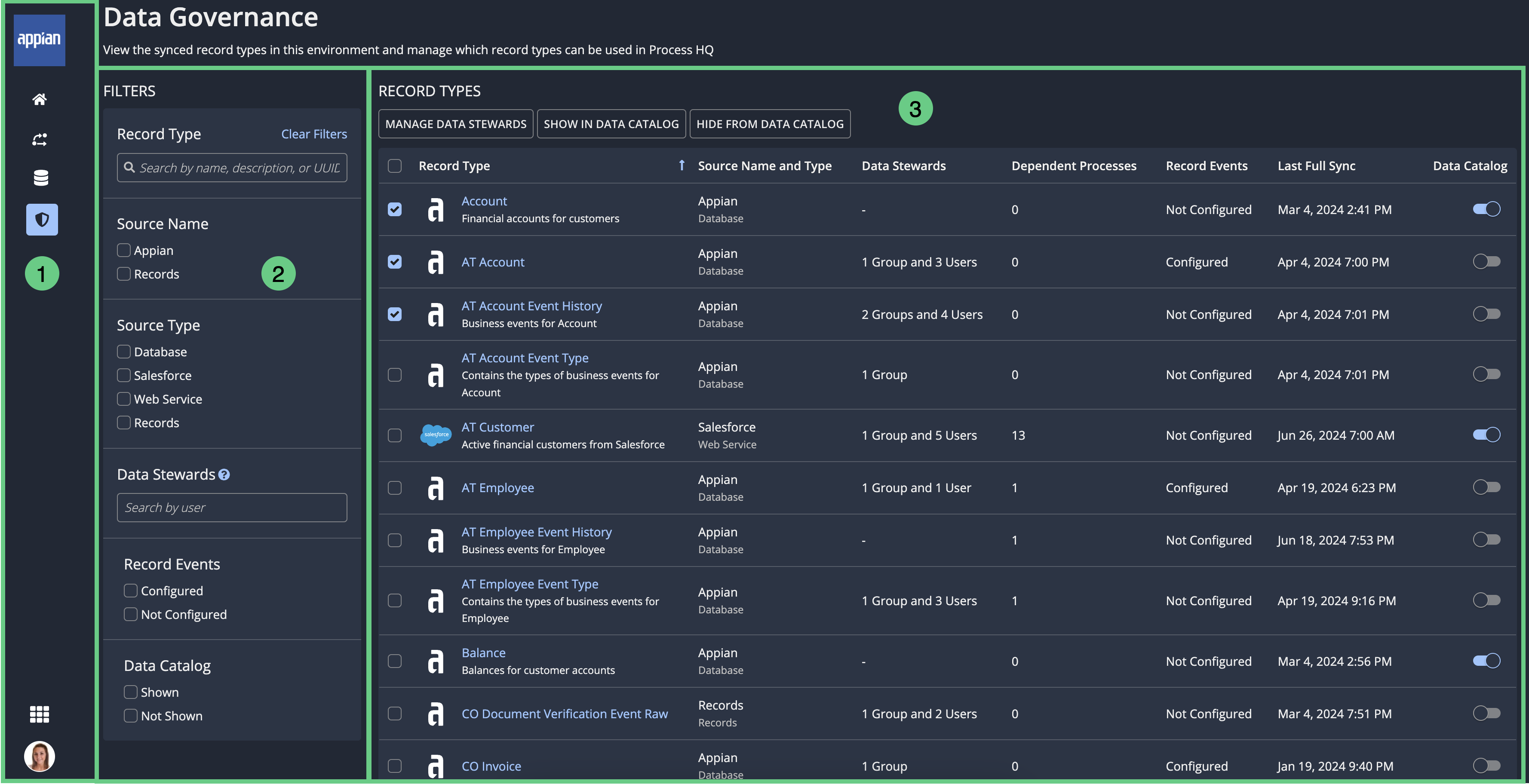Expand the Appian source name filter

coord(123,250)
